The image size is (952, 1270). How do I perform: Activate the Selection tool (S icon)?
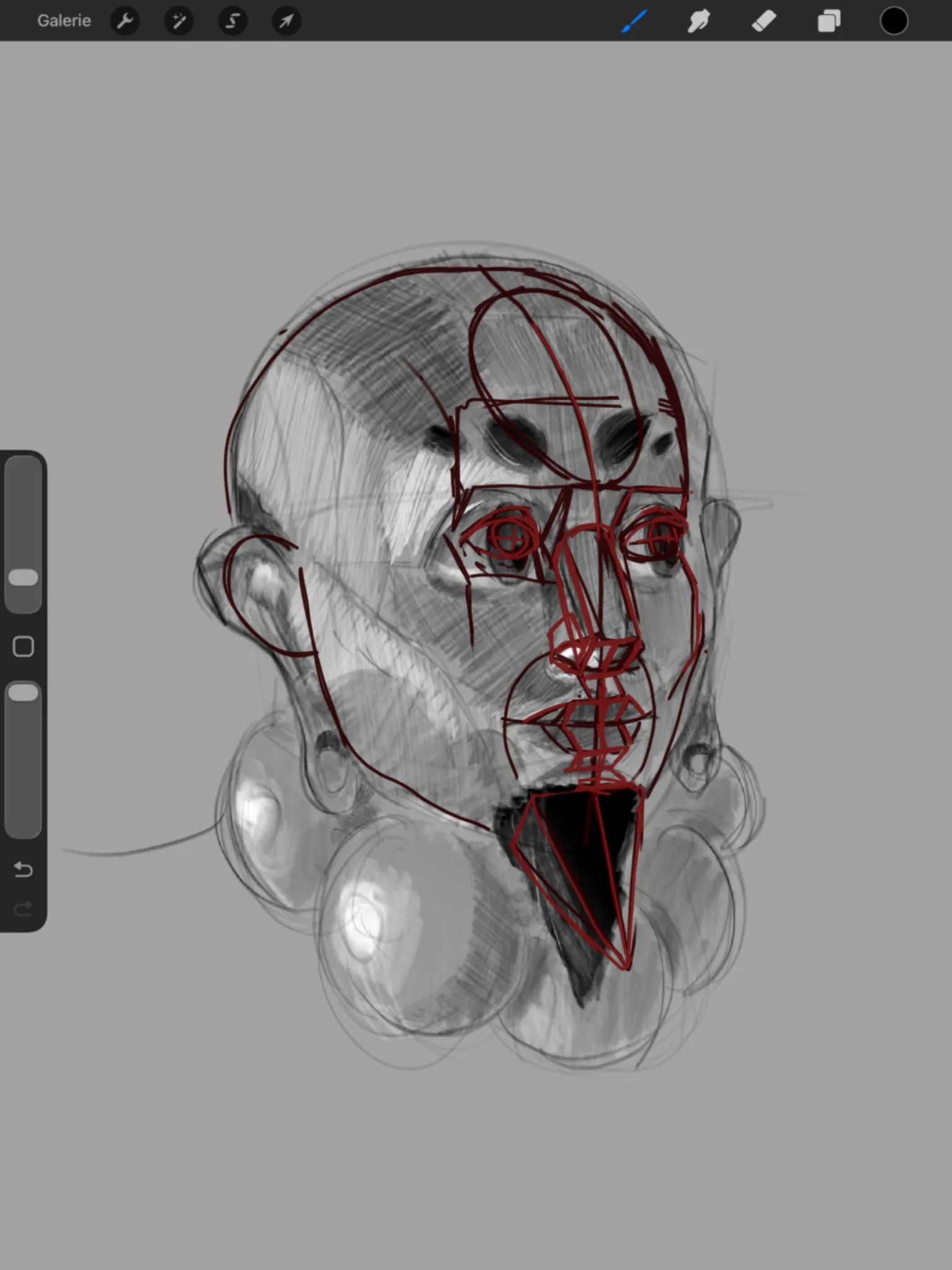[233, 21]
